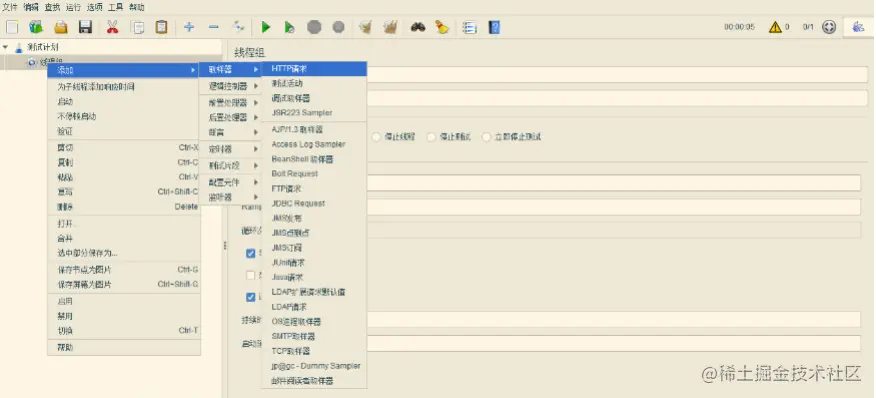The image size is (876, 398).
Task: Open the 选项 menu
Action: pos(94,7)
